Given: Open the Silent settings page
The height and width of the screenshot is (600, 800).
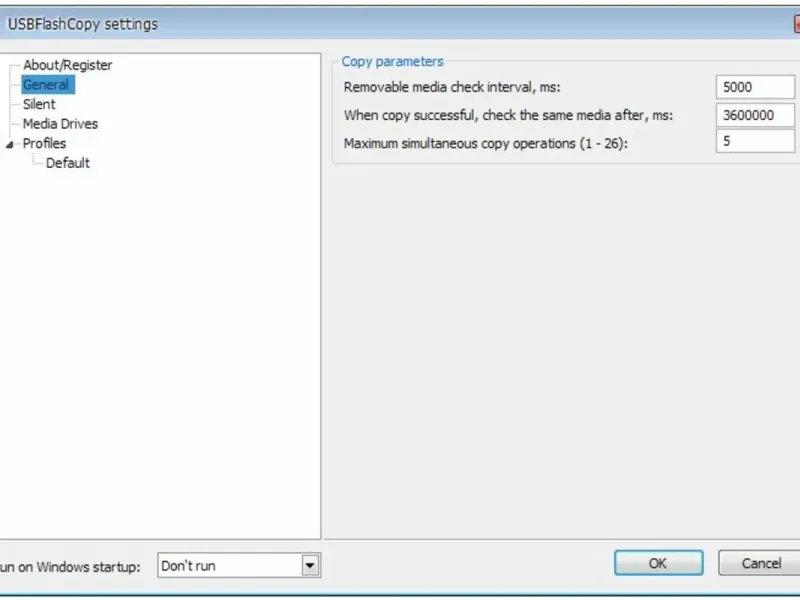Looking at the screenshot, I should 39,105.
